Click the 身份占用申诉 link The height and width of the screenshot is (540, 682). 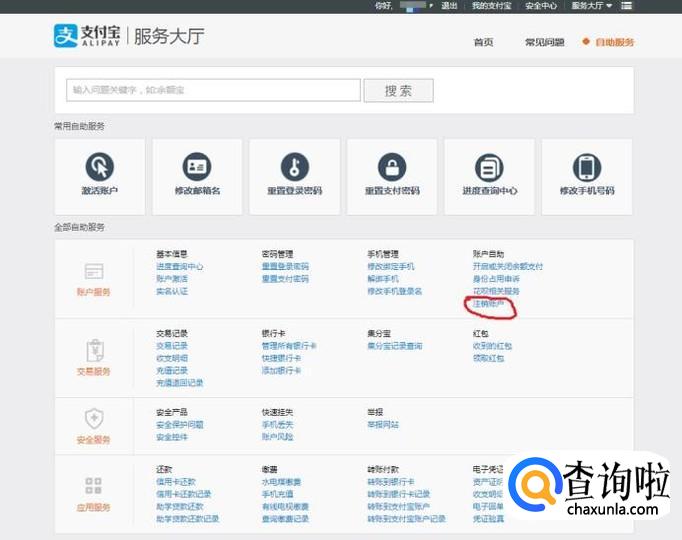[x=496, y=279]
